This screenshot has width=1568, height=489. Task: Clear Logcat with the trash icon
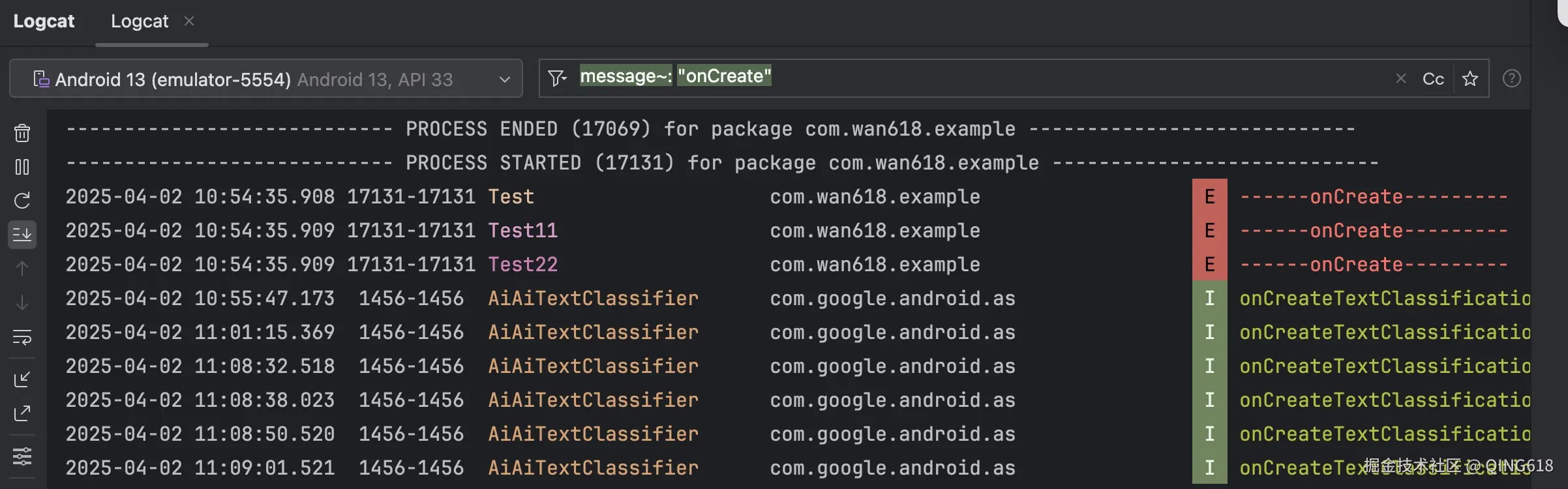[x=22, y=133]
